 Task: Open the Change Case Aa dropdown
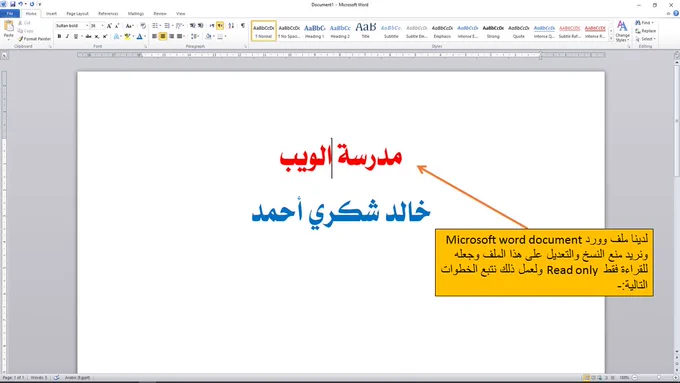coord(129,26)
